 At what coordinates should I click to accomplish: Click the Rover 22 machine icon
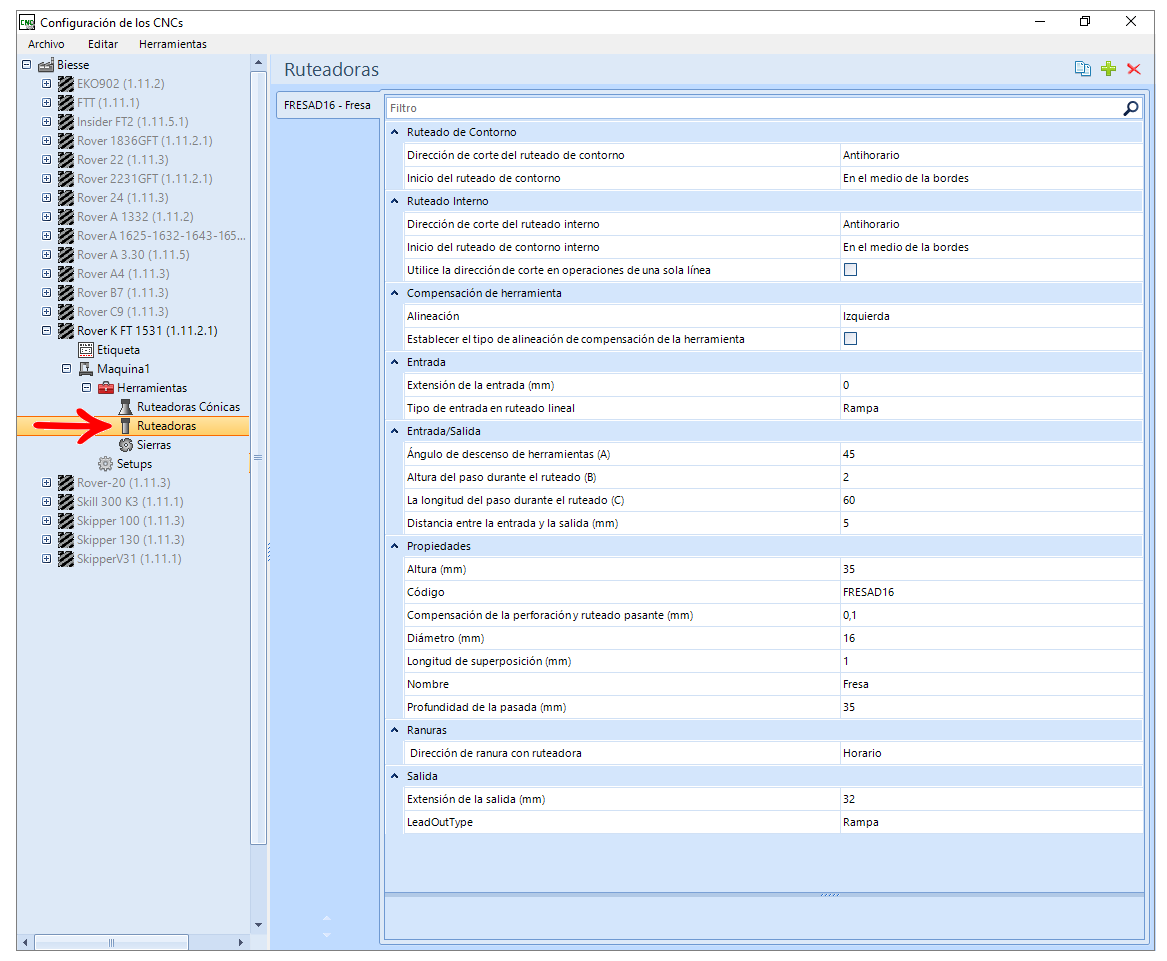[66, 160]
